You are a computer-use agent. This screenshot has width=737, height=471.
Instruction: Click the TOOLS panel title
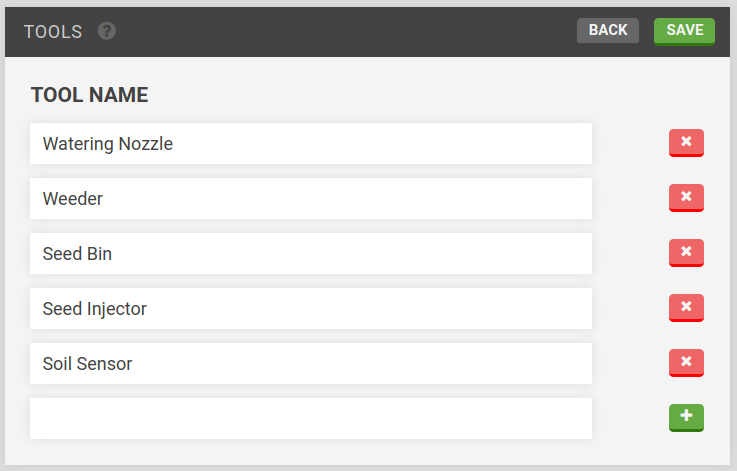(x=53, y=31)
